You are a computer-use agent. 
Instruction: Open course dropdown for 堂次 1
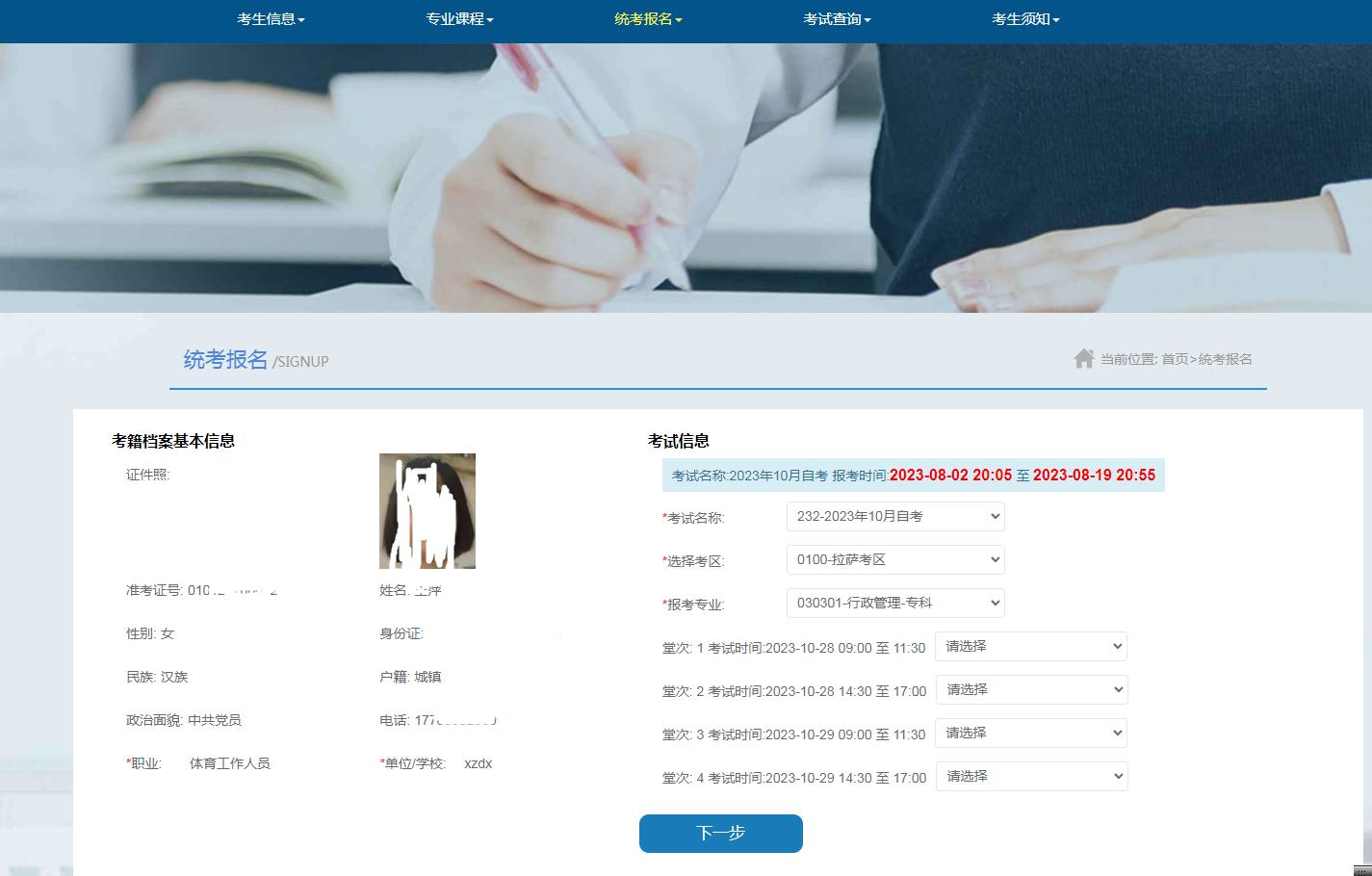tap(1031, 647)
